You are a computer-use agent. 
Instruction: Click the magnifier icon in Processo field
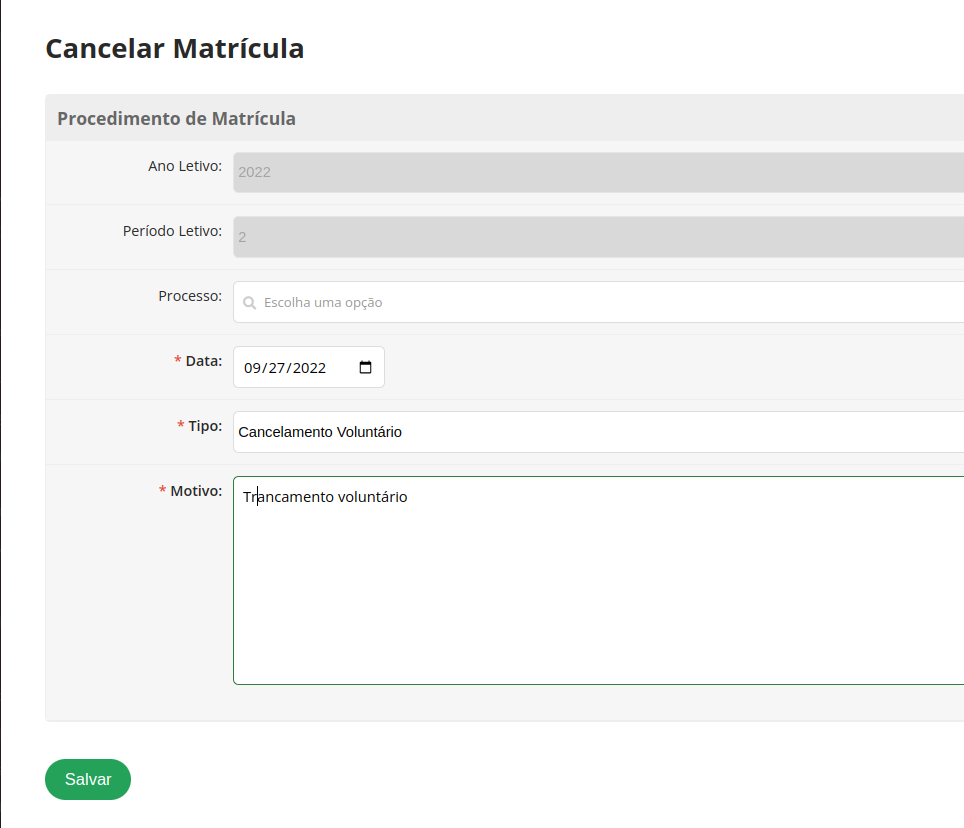pyautogui.click(x=250, y=302)
